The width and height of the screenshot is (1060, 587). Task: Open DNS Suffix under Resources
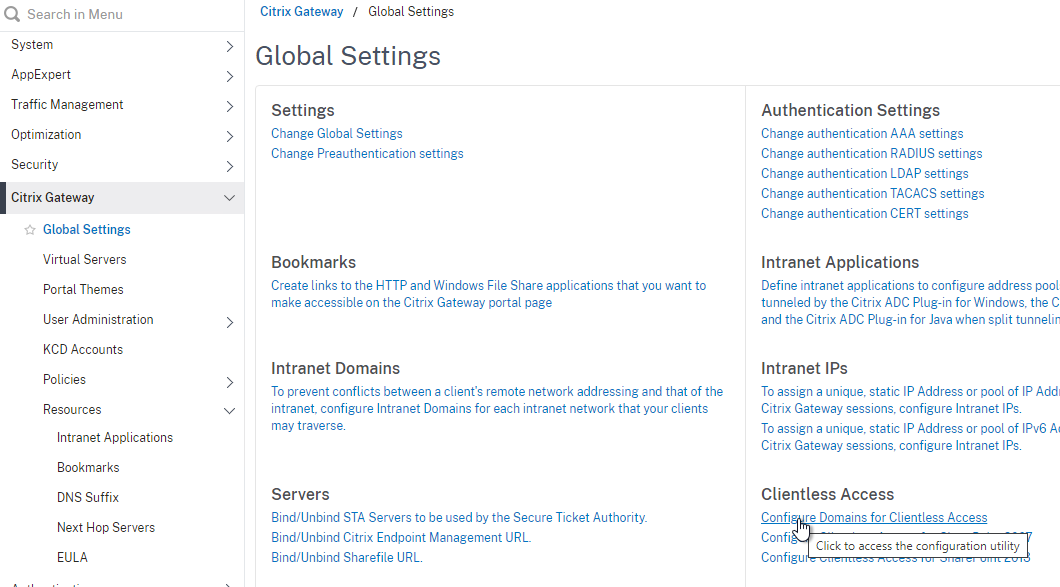pyautogui.click(x=88, y=498)
